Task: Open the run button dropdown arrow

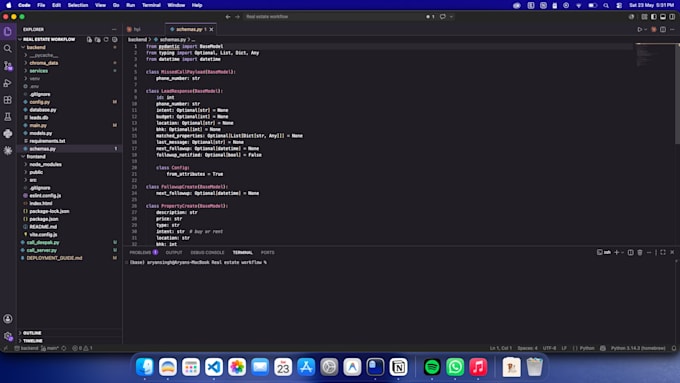Action: pyautogui.click(x=646, y=29)
